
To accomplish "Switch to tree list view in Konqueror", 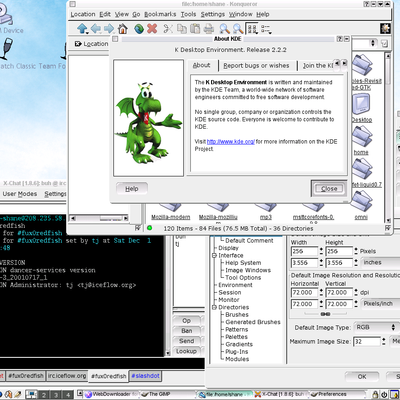I will pyautogui.click(x=266, y=29).
